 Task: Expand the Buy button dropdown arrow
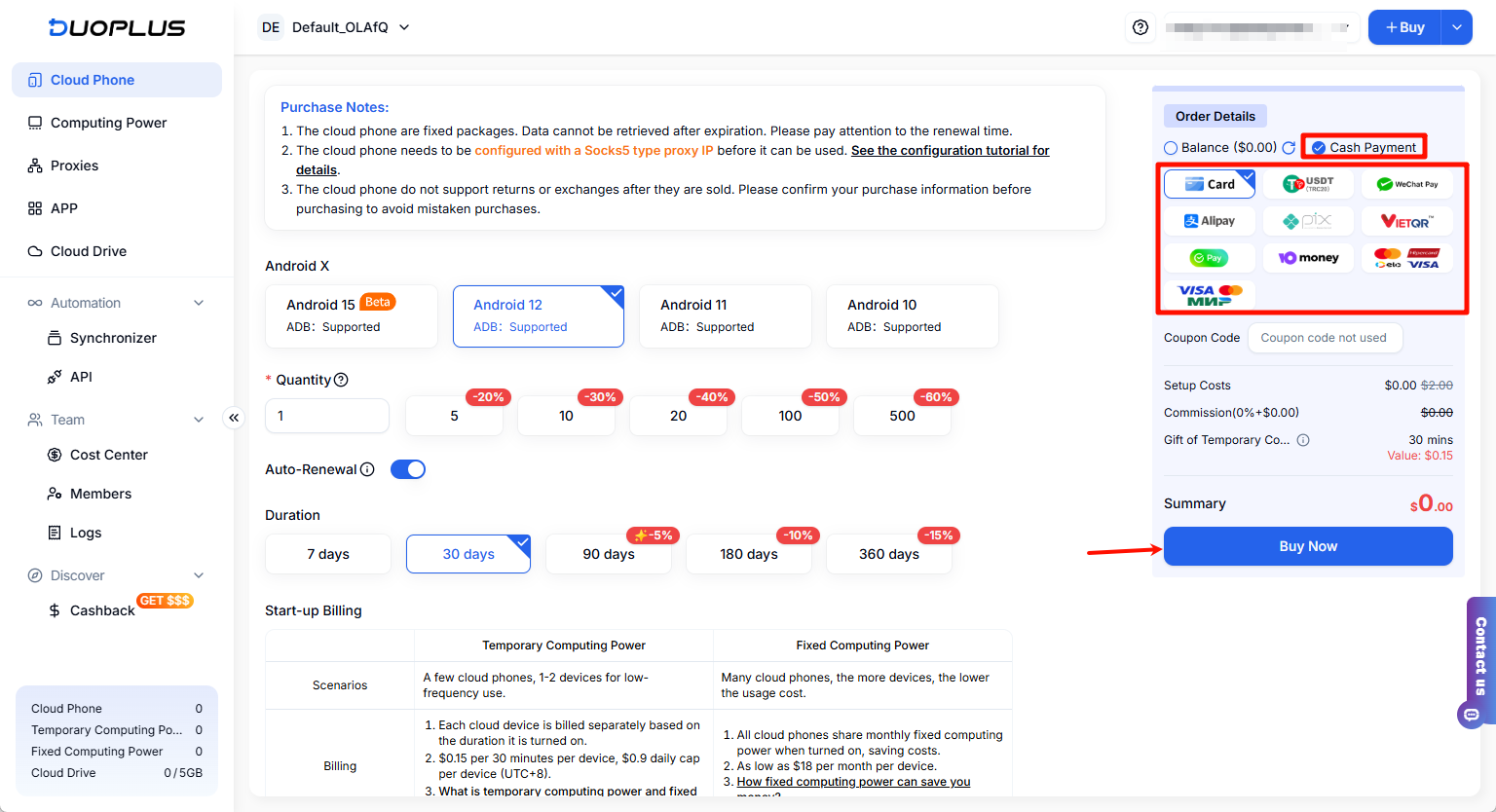[1456, 27]
